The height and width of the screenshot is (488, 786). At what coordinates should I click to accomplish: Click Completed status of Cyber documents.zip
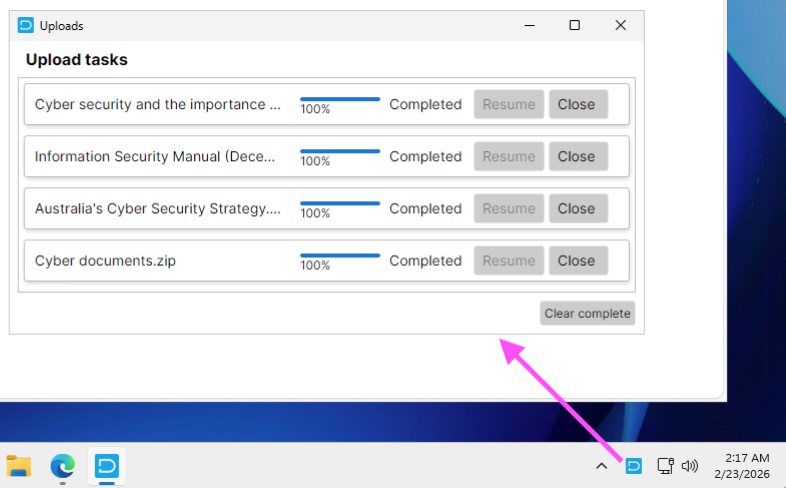[x=426, y=261]
